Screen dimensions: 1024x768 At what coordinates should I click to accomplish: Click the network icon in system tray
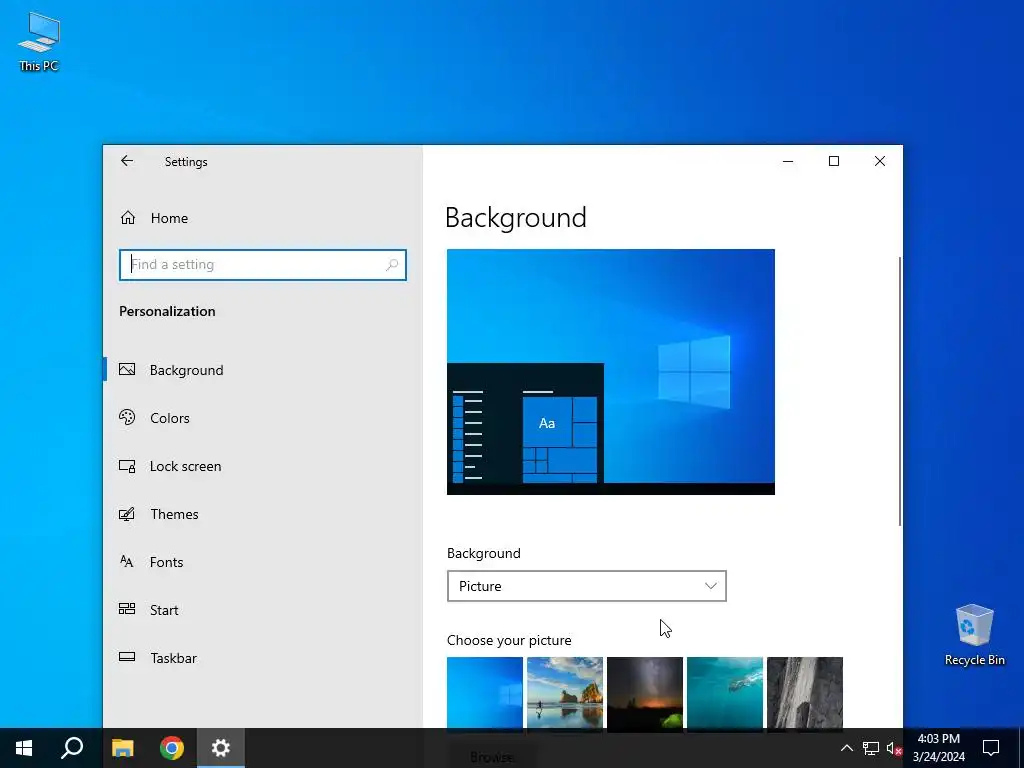point(871,748)
